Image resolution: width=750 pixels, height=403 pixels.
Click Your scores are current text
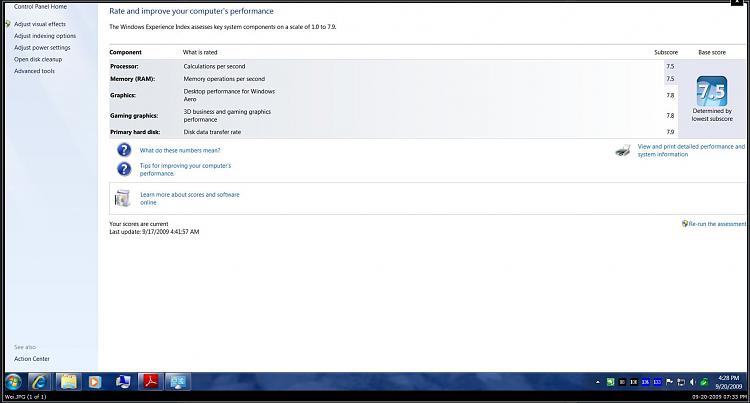coord(139,224)
